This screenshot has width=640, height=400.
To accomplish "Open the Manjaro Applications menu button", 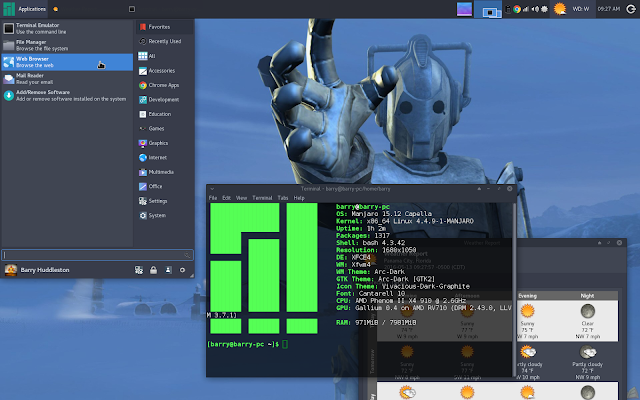I will (x=24, y=9).
